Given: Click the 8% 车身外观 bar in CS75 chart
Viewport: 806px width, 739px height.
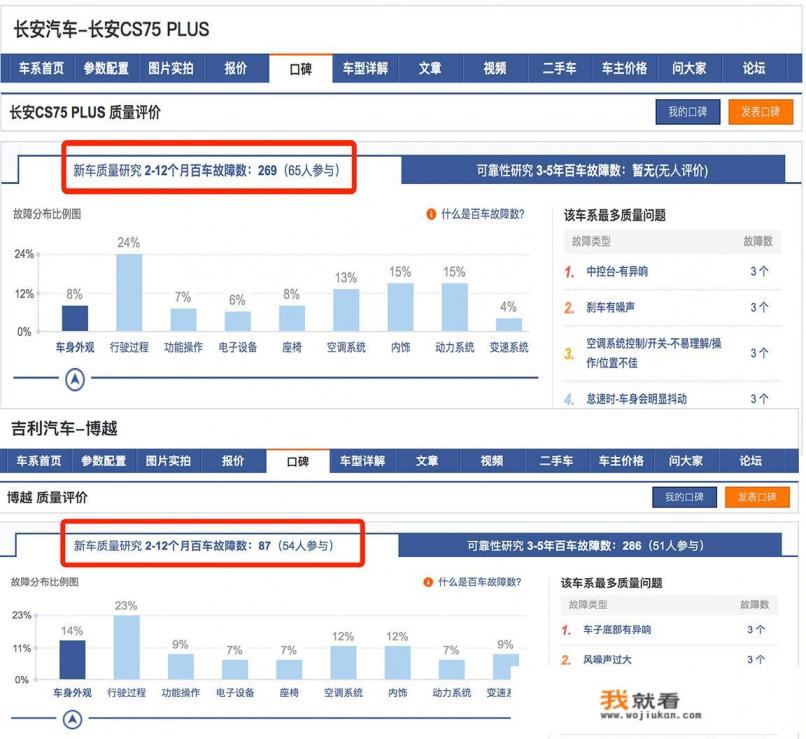Looking at the screenshot, I should click(x=75, y=318).
